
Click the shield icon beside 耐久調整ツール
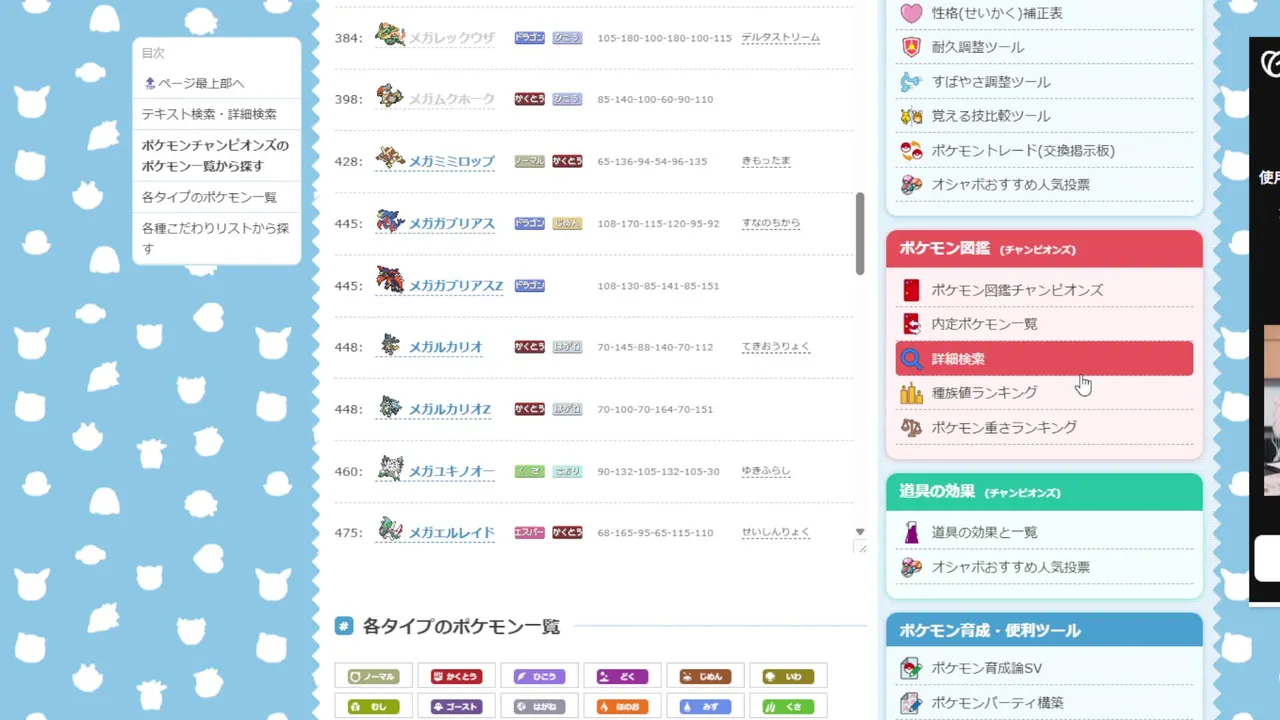pyautogui.click(x=911, y=47)
